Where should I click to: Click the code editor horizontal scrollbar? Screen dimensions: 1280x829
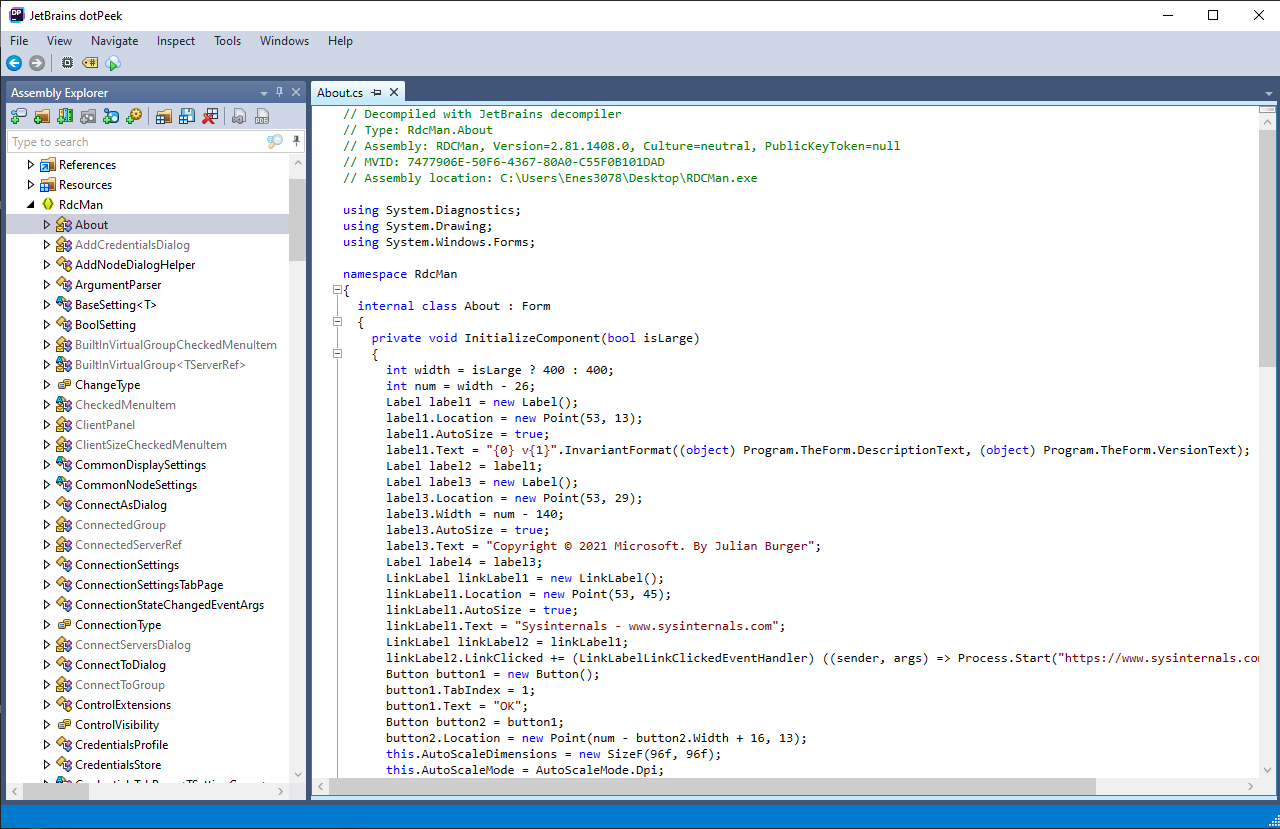pyautogui.click(x=700, y=788)
